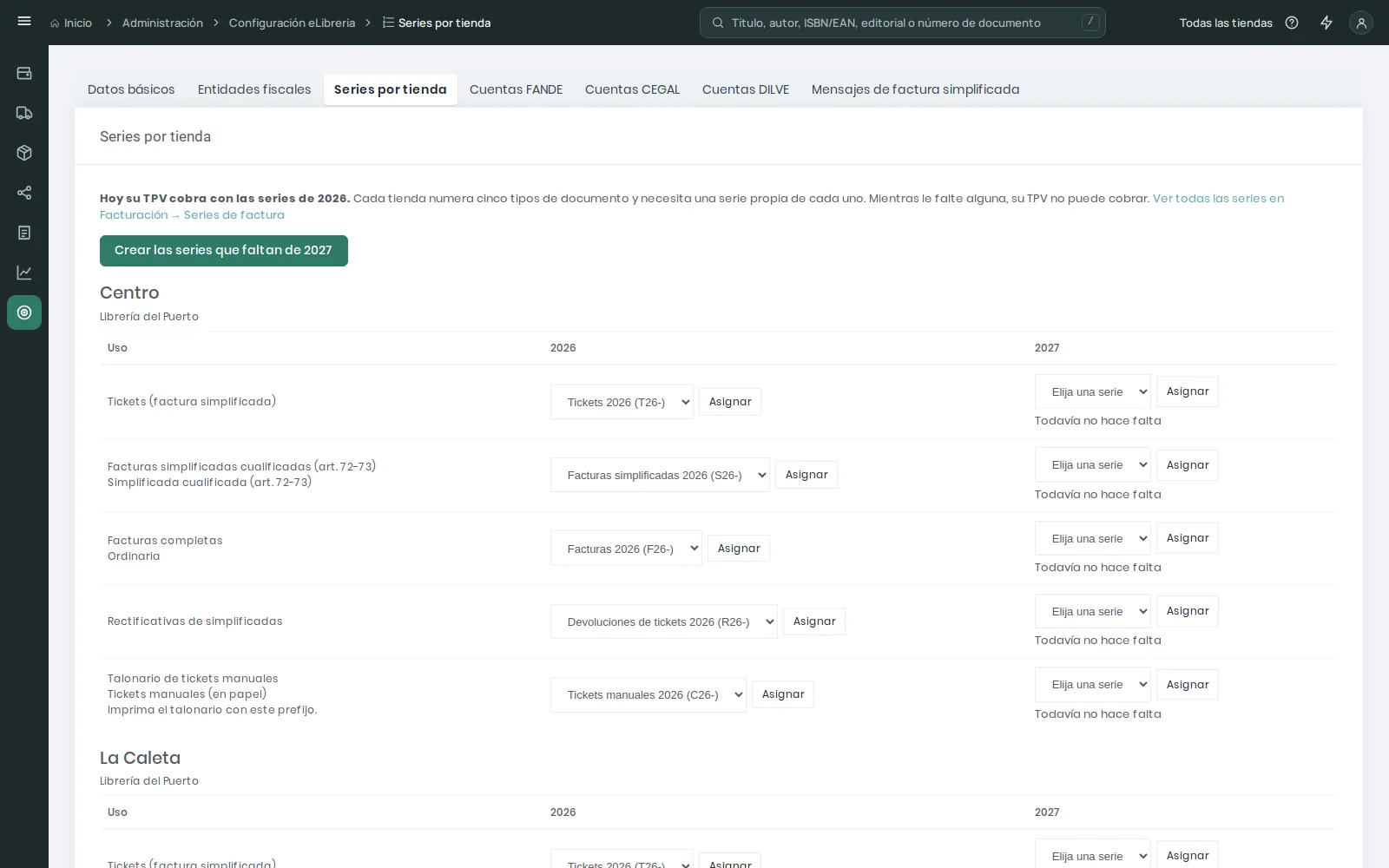Click the lightning bolt icon
The height and width of the screenshot is (868, 1389).
point(1326,23)
